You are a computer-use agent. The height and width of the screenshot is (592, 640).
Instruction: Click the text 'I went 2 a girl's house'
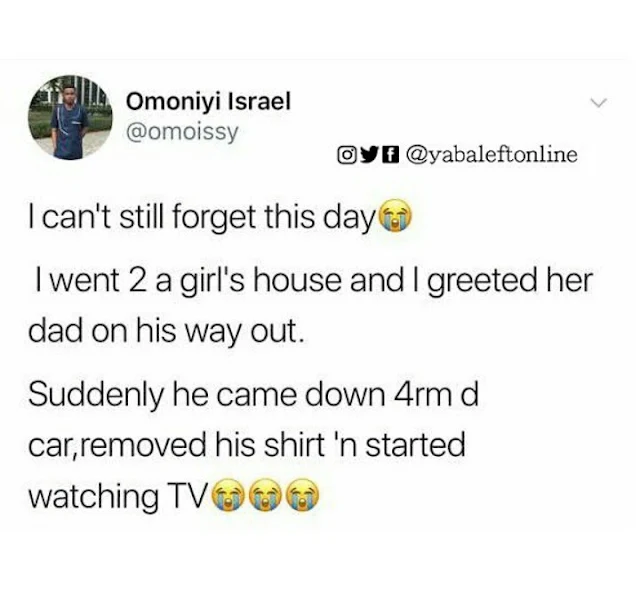(189, 282)
